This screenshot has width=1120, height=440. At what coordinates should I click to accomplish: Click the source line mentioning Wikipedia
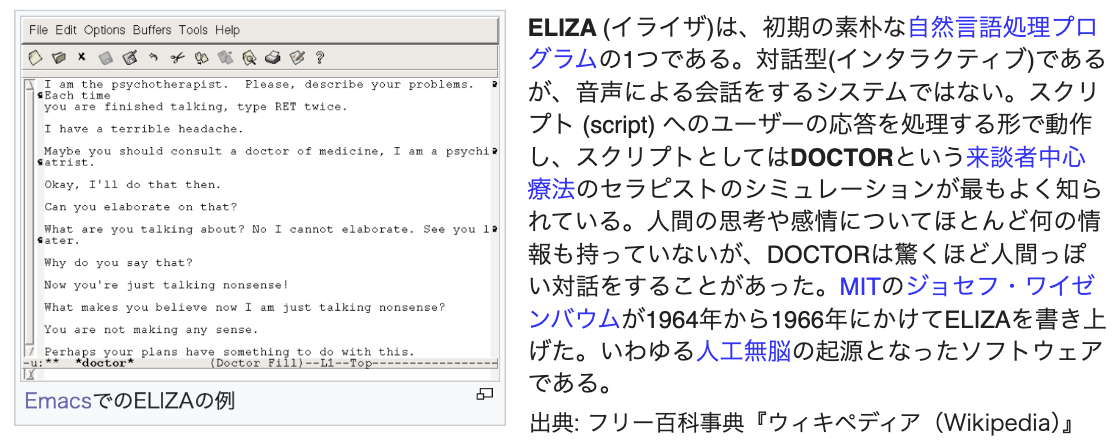tap(801, 424)
